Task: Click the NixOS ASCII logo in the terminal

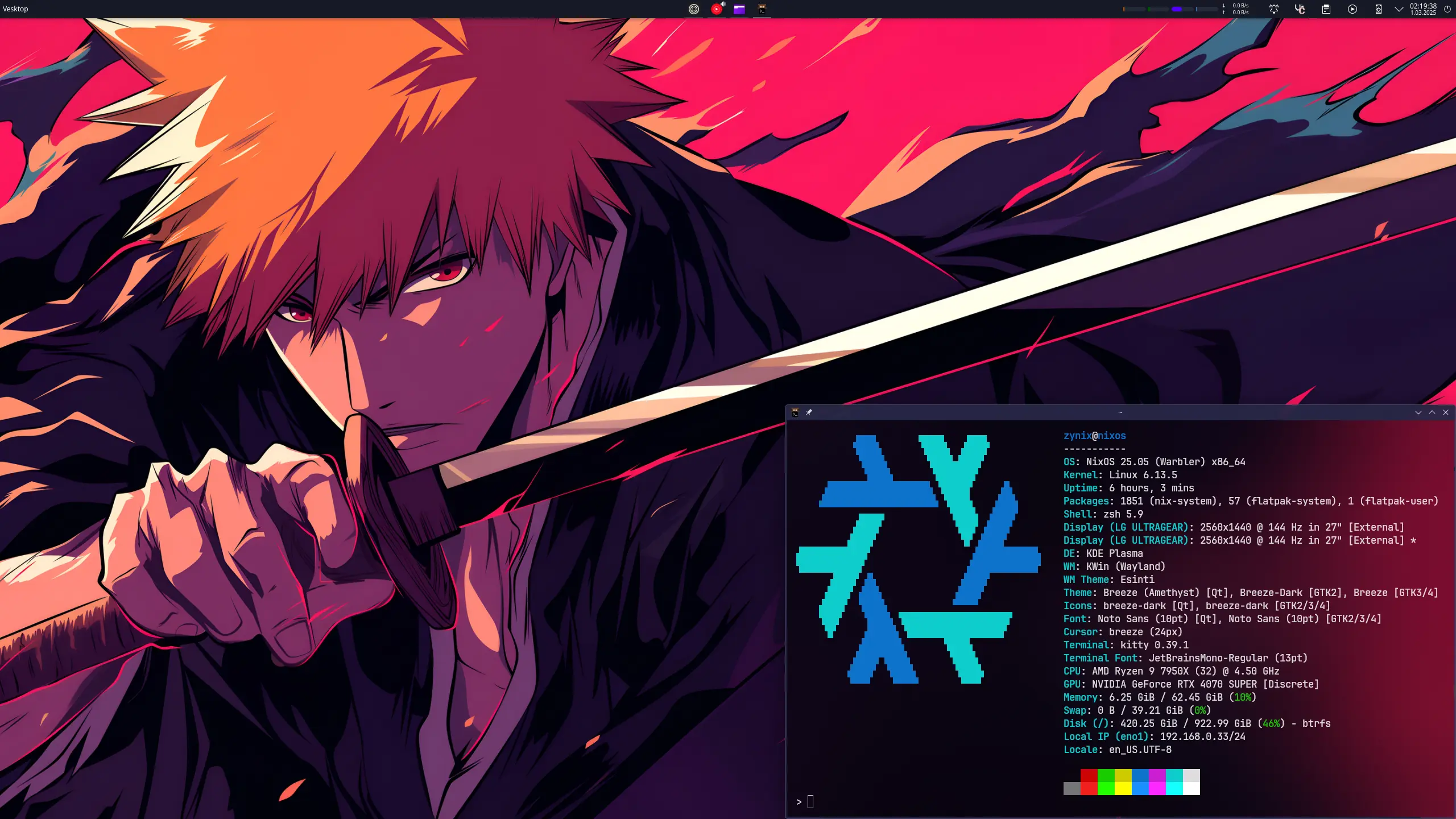Action: [x=919, y=559]
